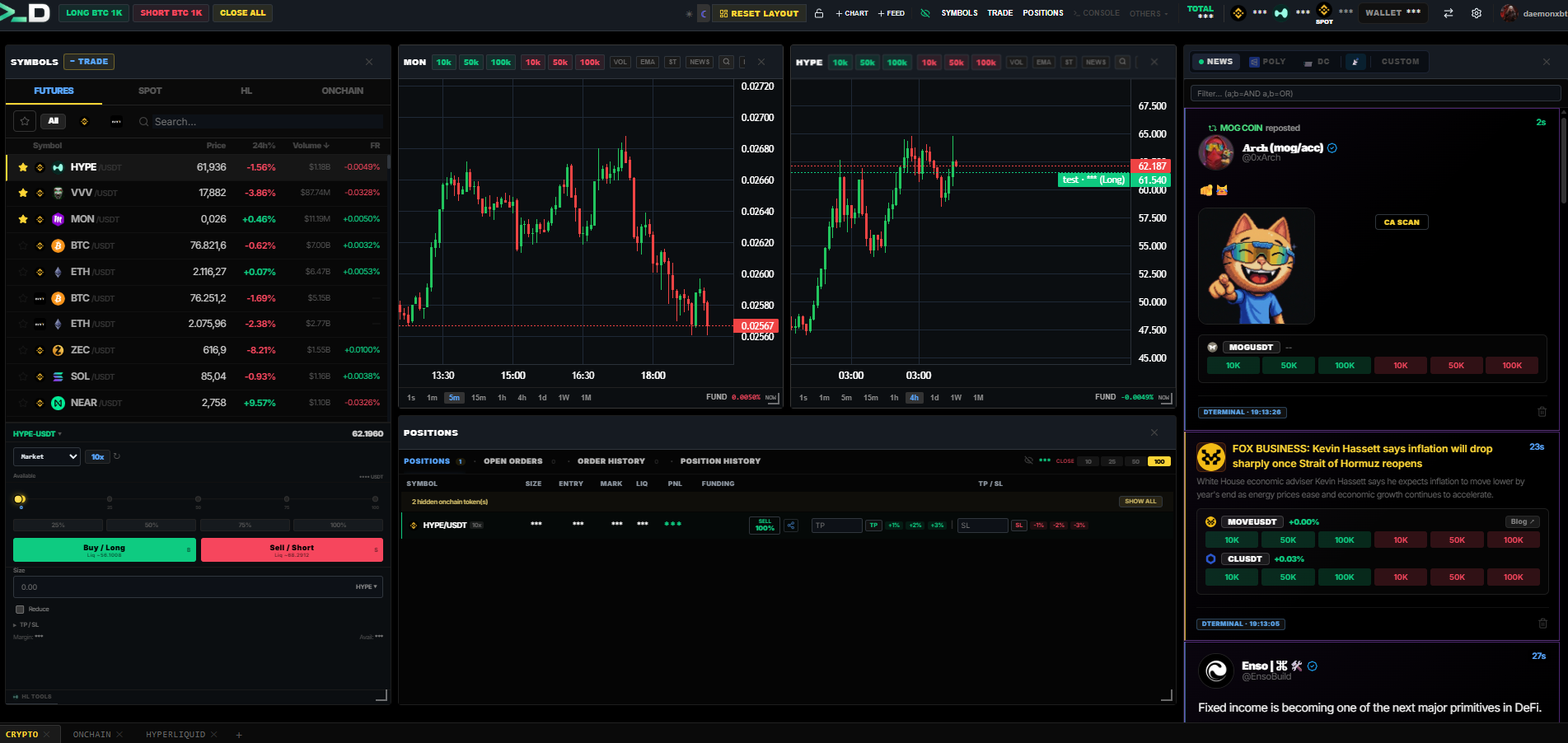This screenshot has height=743, width=1568.
Task: Click the CLOSE ALL button
Action: [x=243, y=13]
